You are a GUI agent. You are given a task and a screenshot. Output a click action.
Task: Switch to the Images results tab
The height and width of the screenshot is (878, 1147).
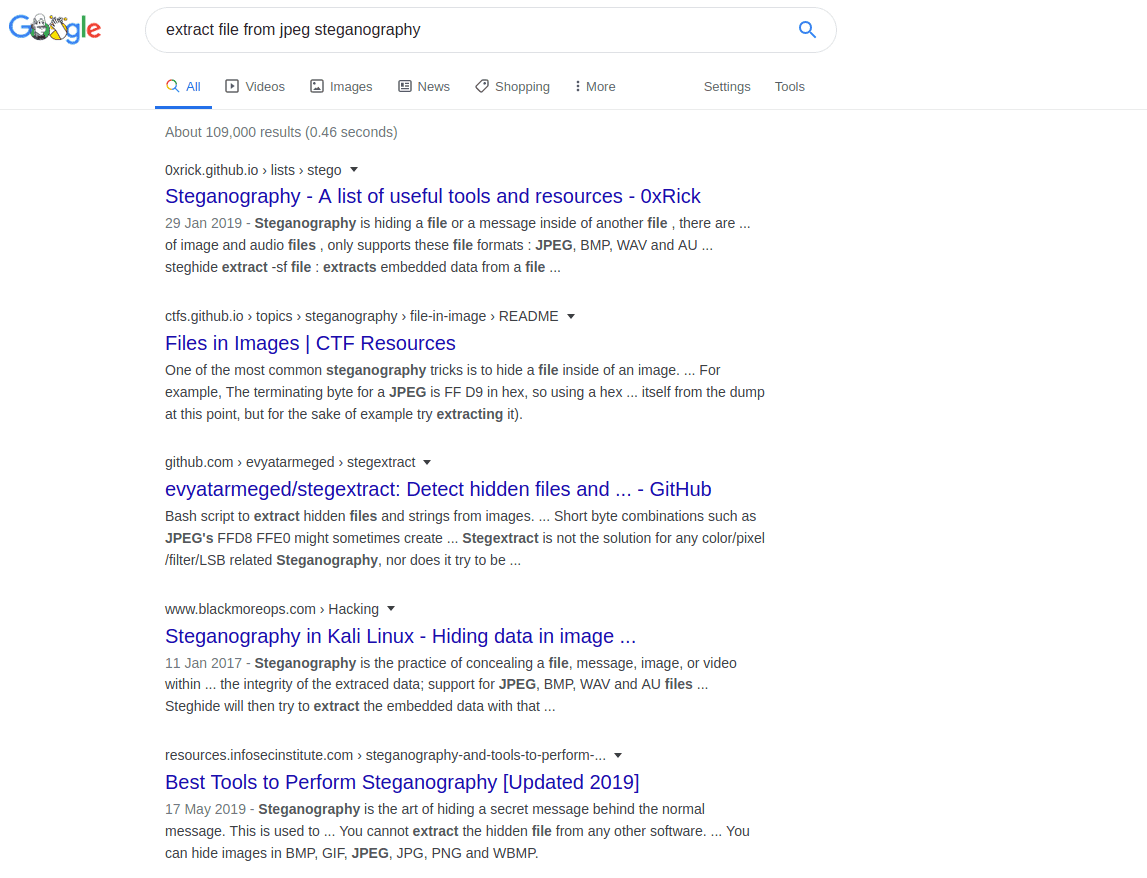point(341,87)
